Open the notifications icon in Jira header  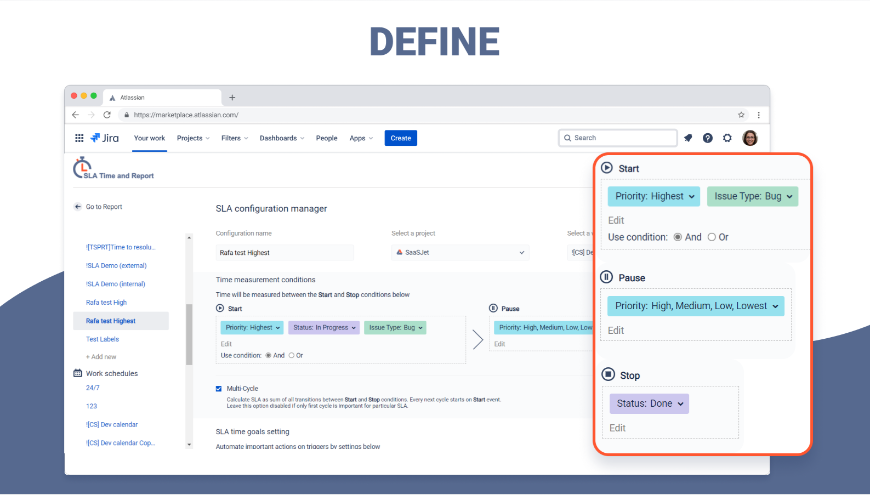pyautogui.click(x=688, y=138)
